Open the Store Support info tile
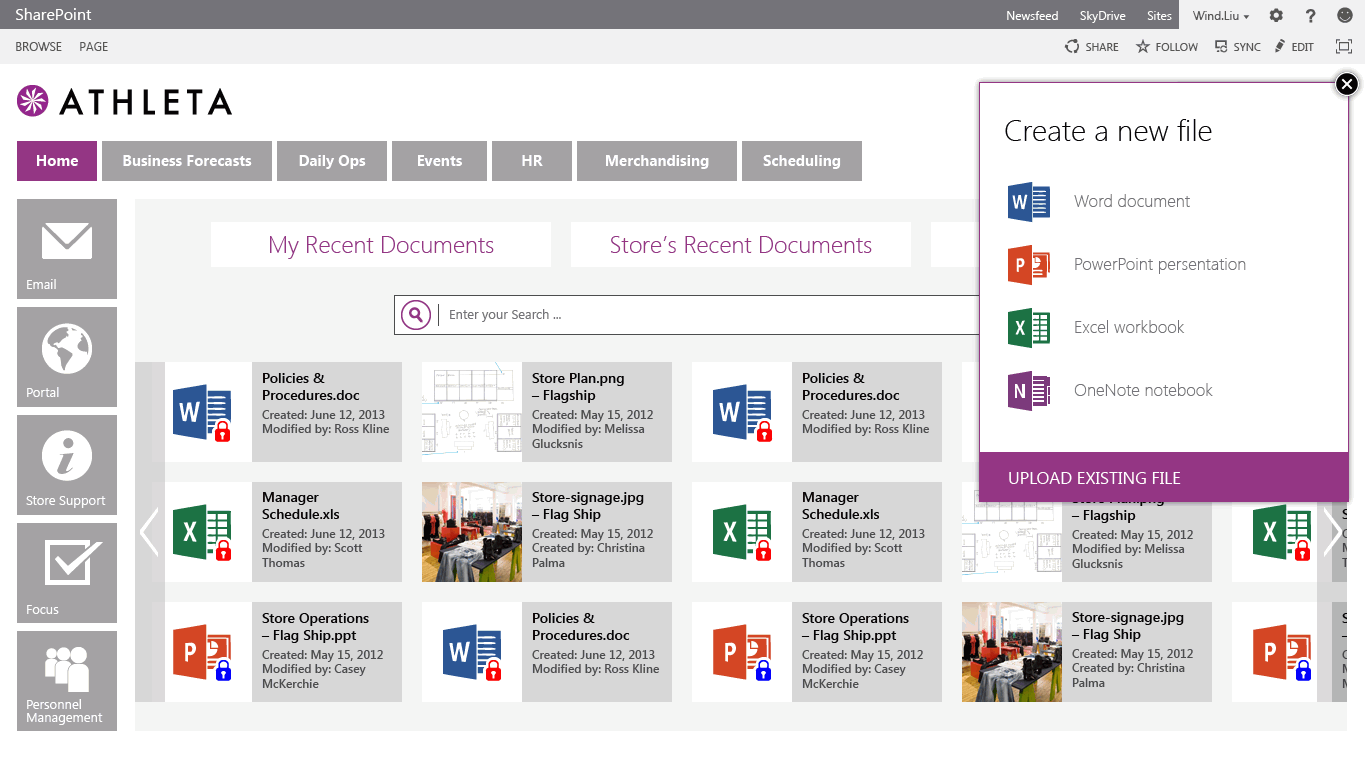This screenshot has height=767, width=1365. 67,465
